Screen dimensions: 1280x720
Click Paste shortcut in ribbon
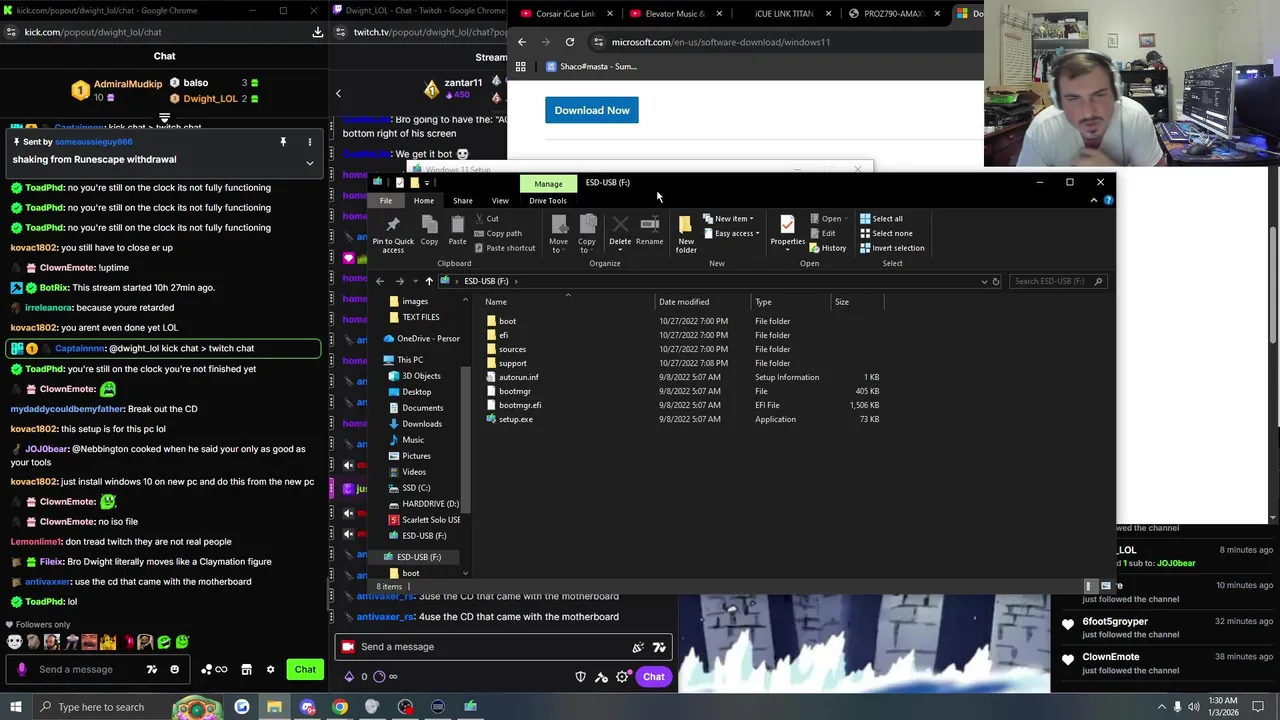(504, 248)
